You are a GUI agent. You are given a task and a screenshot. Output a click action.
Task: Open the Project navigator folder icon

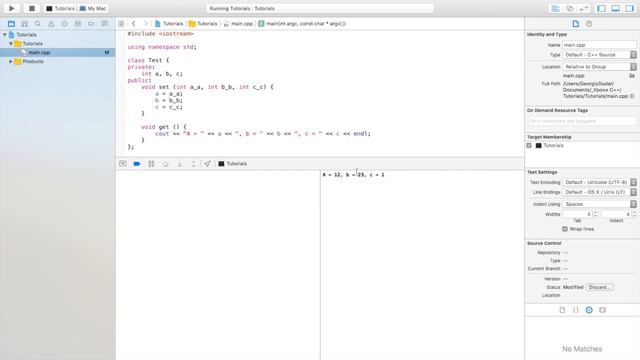click(11, 24)
